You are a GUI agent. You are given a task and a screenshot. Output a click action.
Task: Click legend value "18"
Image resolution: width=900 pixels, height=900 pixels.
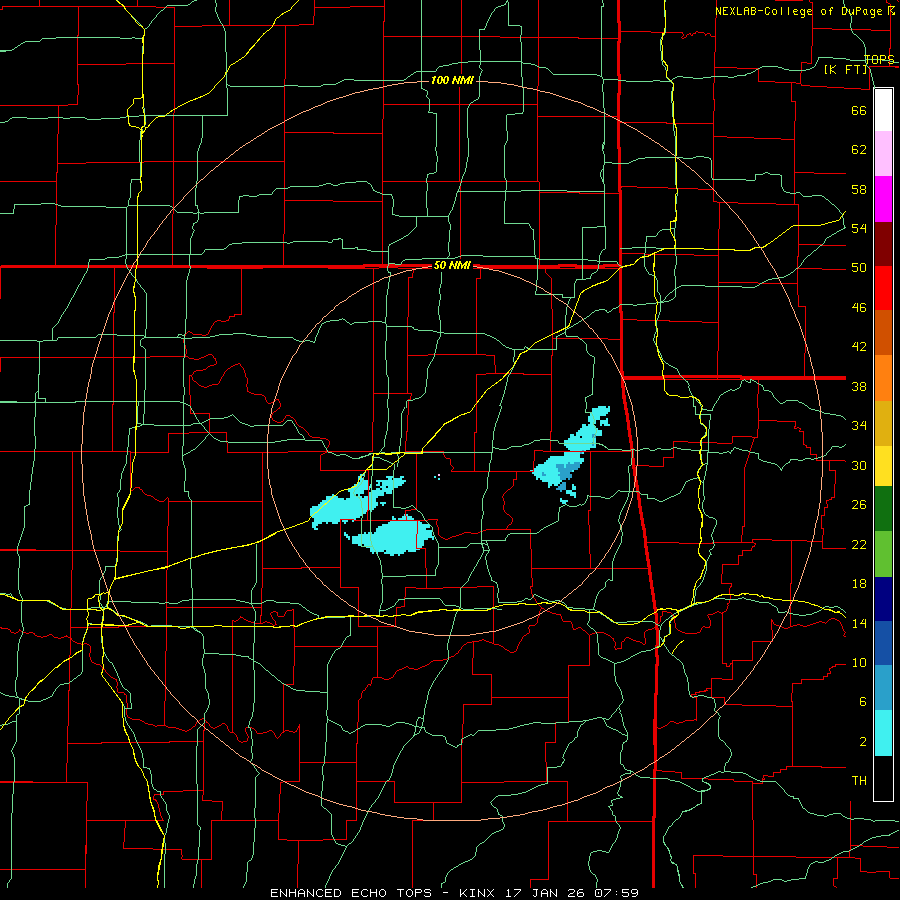click(x=859, y=584)
